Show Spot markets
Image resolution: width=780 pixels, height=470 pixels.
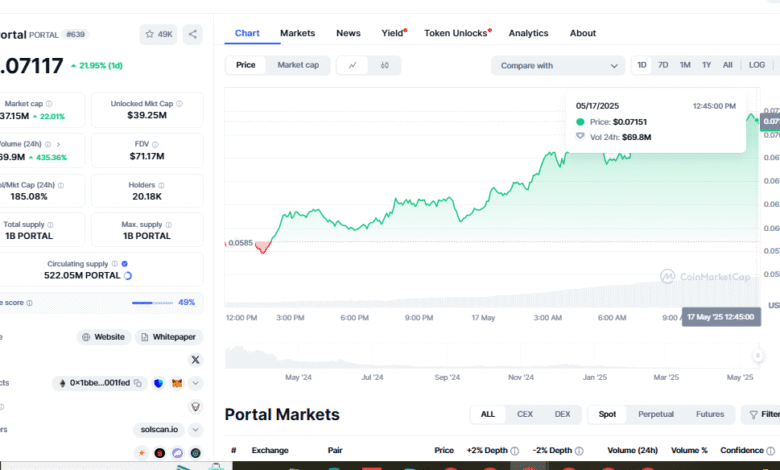pyautogui.click(x=607, y=414)
